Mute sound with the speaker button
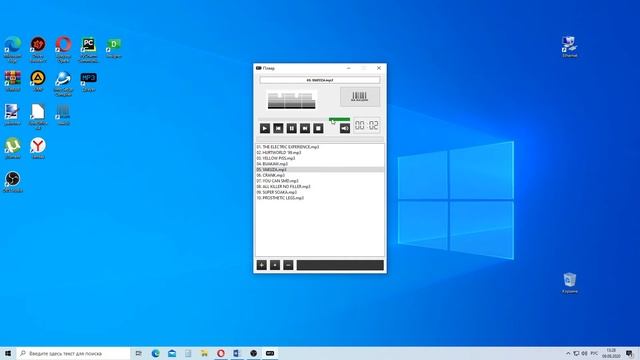This screenshot has width=640, height=360. 345,128
